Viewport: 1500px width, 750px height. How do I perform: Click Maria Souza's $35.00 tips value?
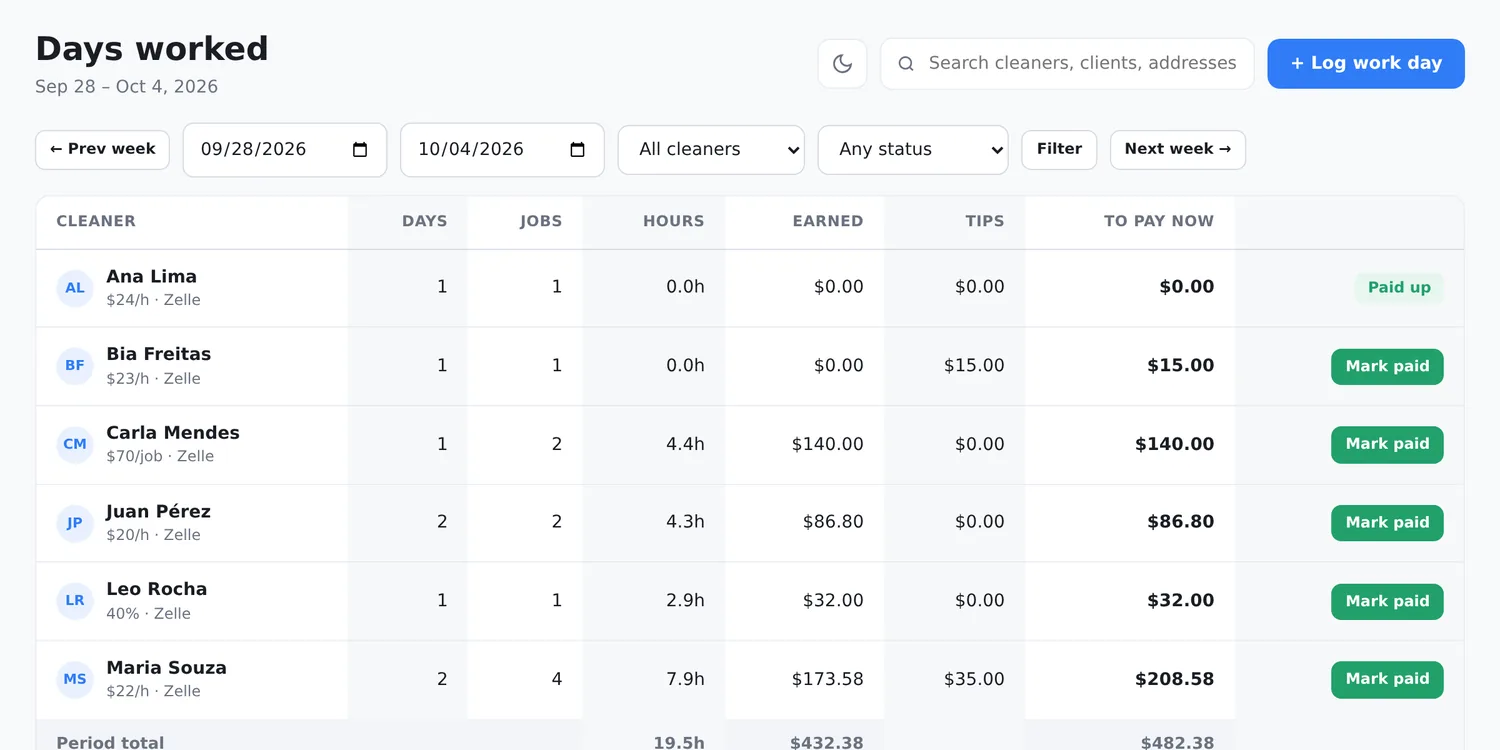coord(974,680)
